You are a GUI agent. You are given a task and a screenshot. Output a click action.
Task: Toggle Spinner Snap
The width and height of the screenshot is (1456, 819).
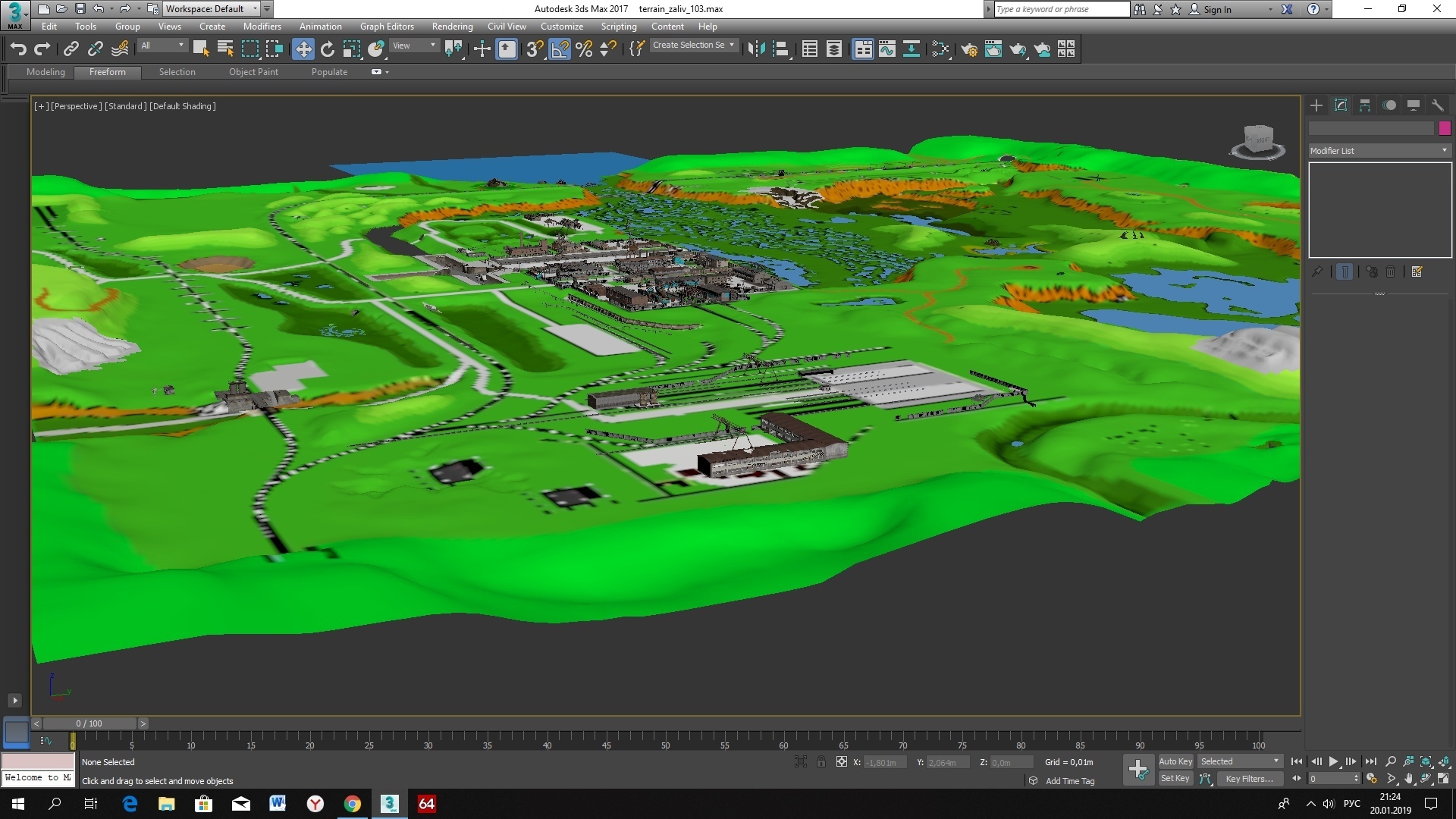click(608, 49)
